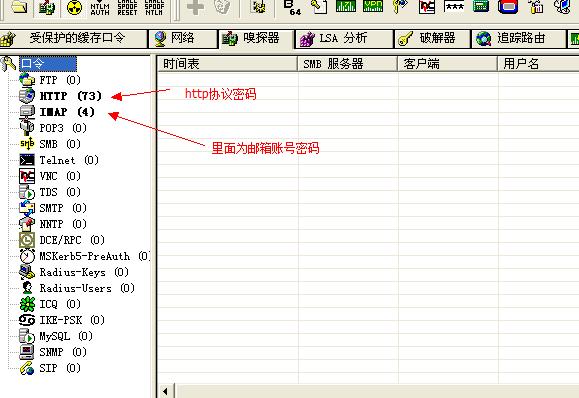Switch to the 追踪路由 tab
This screenshot has height=398, width=579.
[x=518, y=39]
